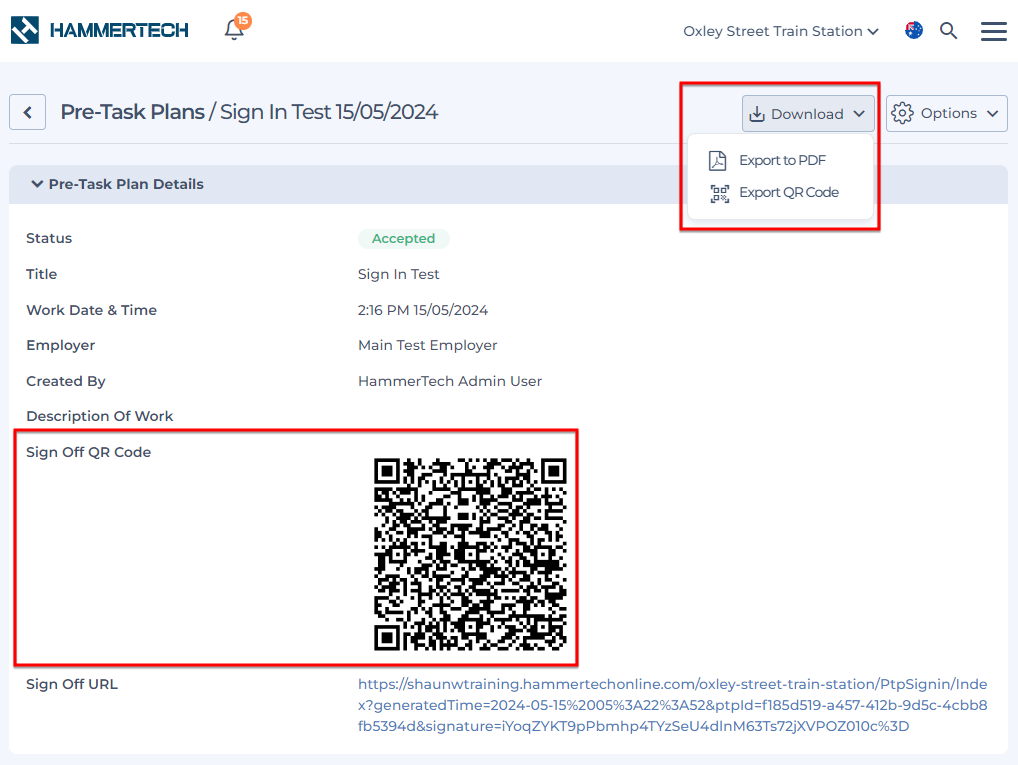
Task: Click the Description Of Work label
Action: pyautogui.click(x=99, y=416)
